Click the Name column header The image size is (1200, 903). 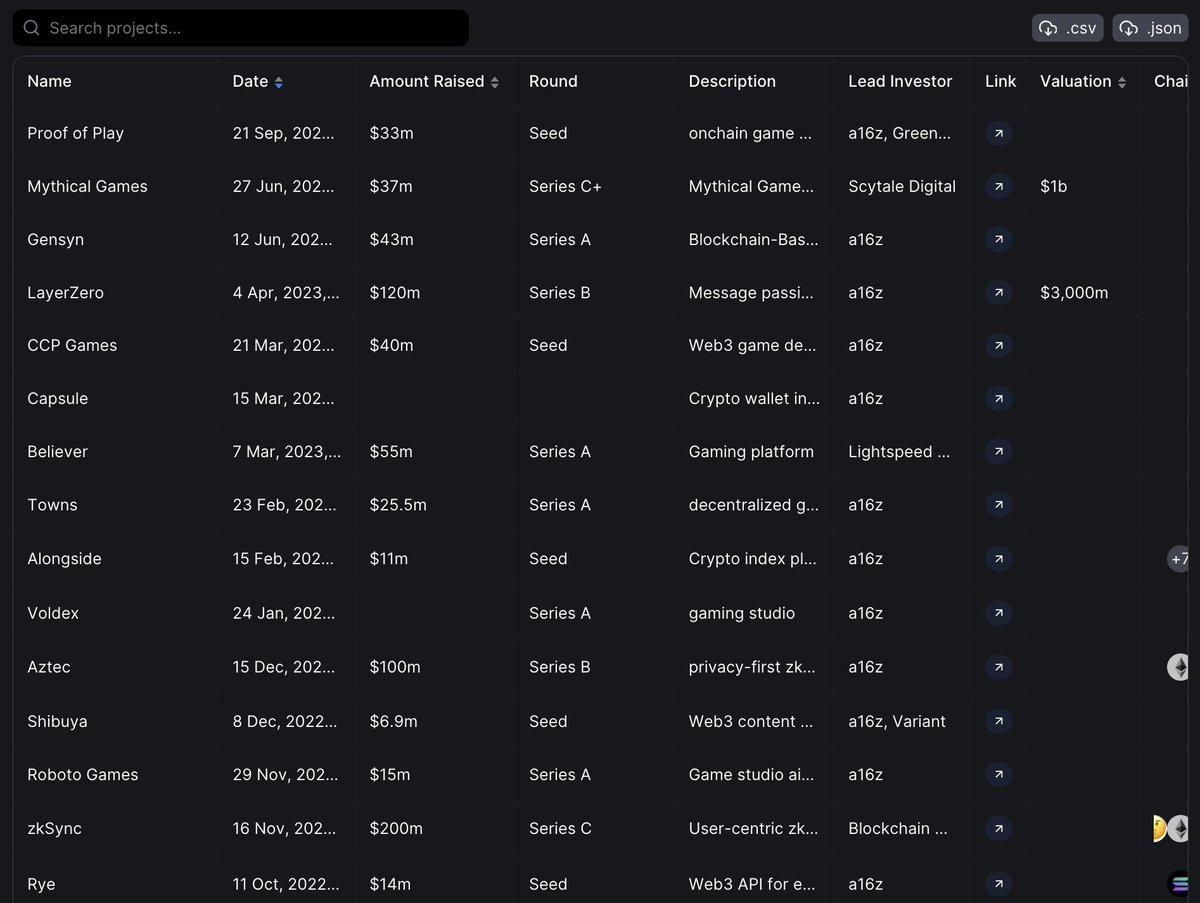(x=48, y=81)
